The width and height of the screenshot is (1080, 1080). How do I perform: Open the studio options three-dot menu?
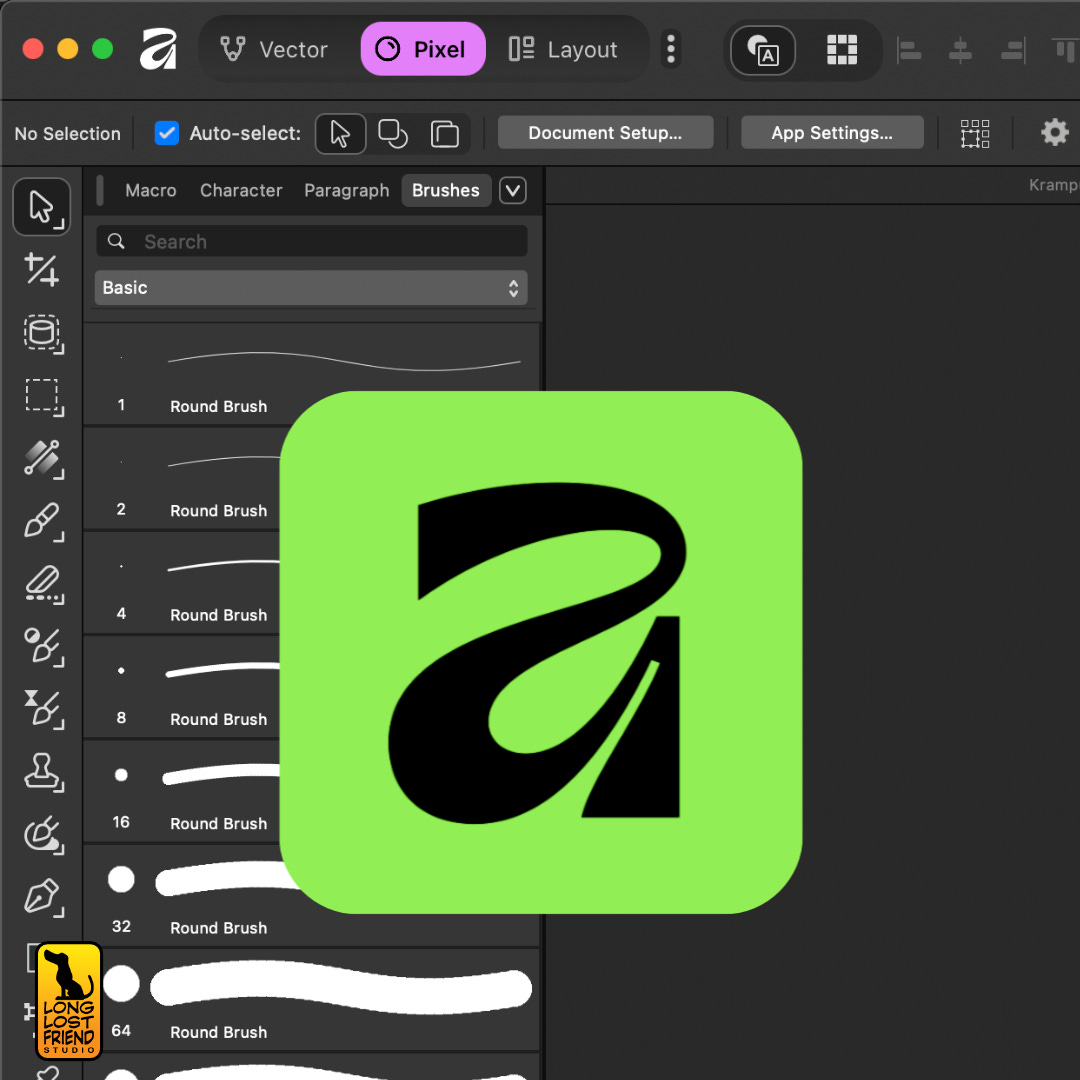click(671, 49)
